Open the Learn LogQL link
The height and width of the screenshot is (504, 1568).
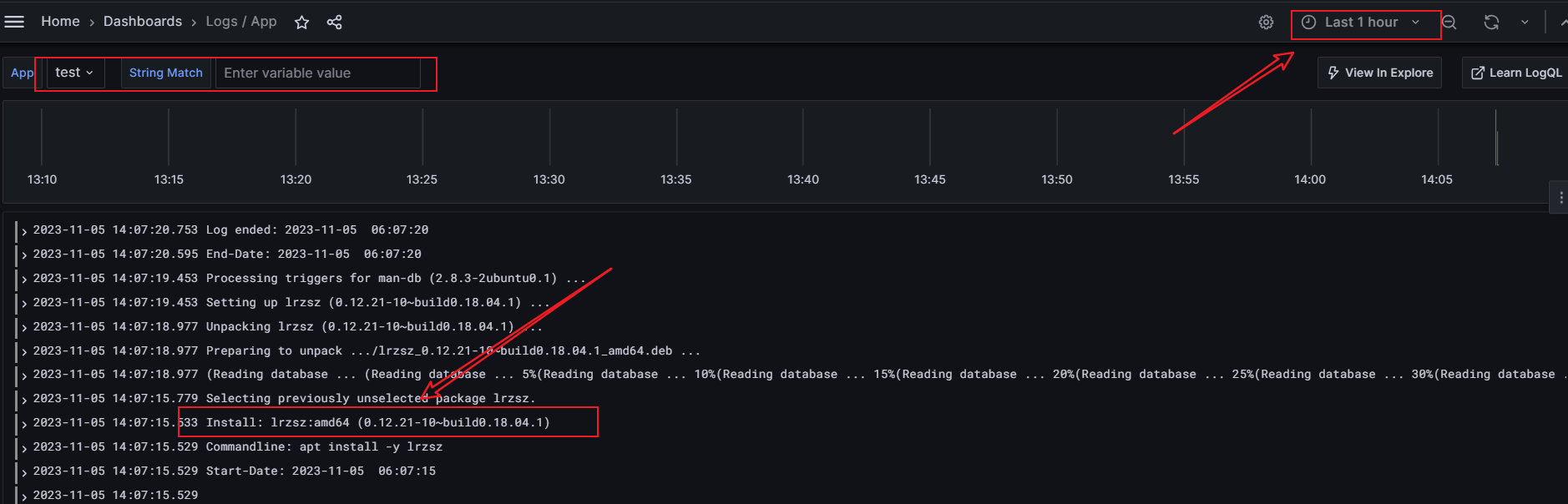coord(1515,73)
